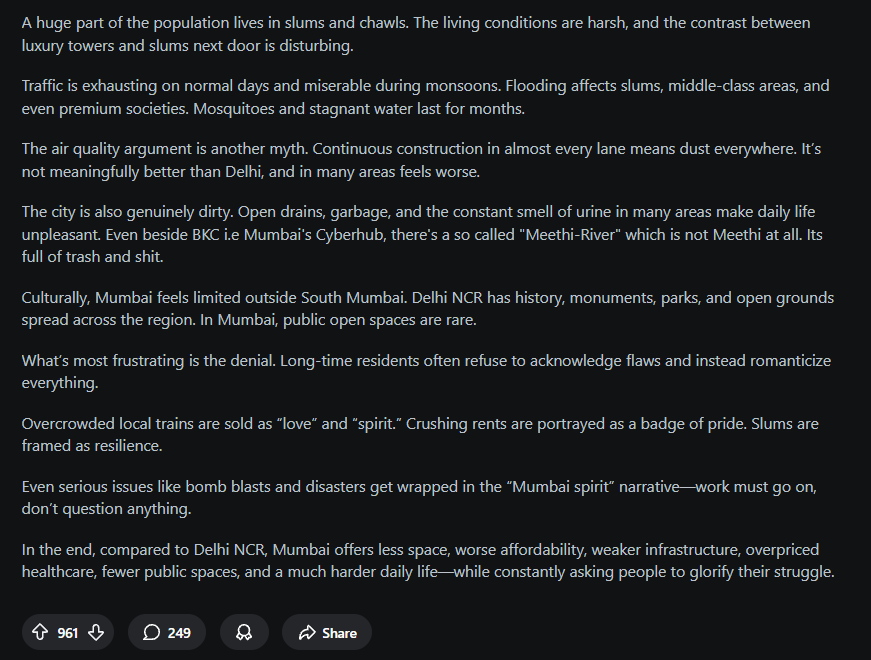
Task: Click the Share button
Action: point(326,632)
